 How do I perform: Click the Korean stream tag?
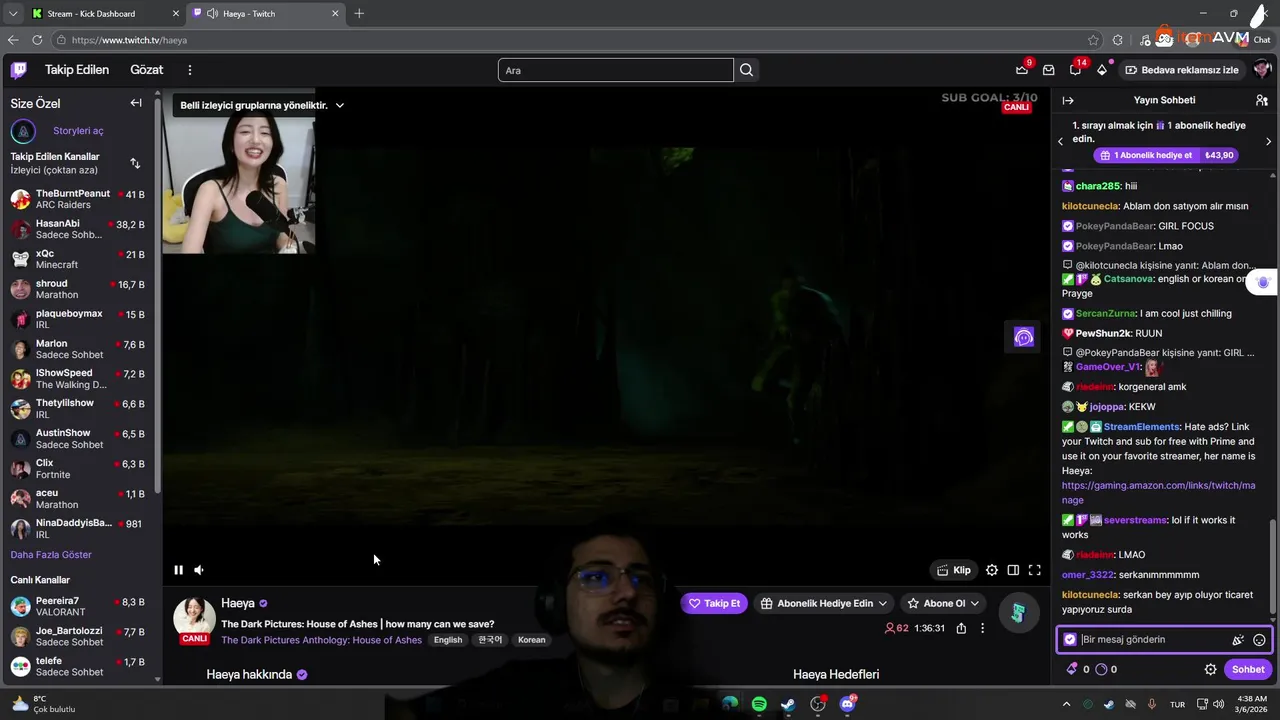pos(532,640)
